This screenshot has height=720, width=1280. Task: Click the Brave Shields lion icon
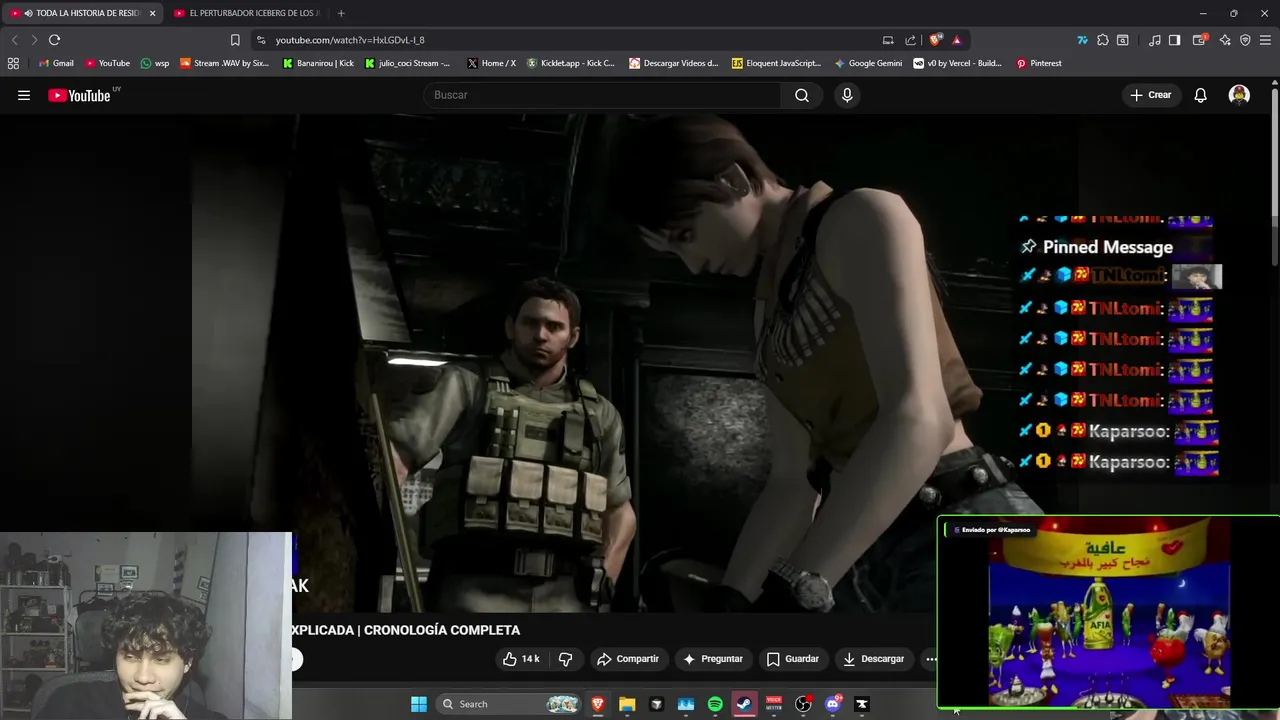coord(935,40)
